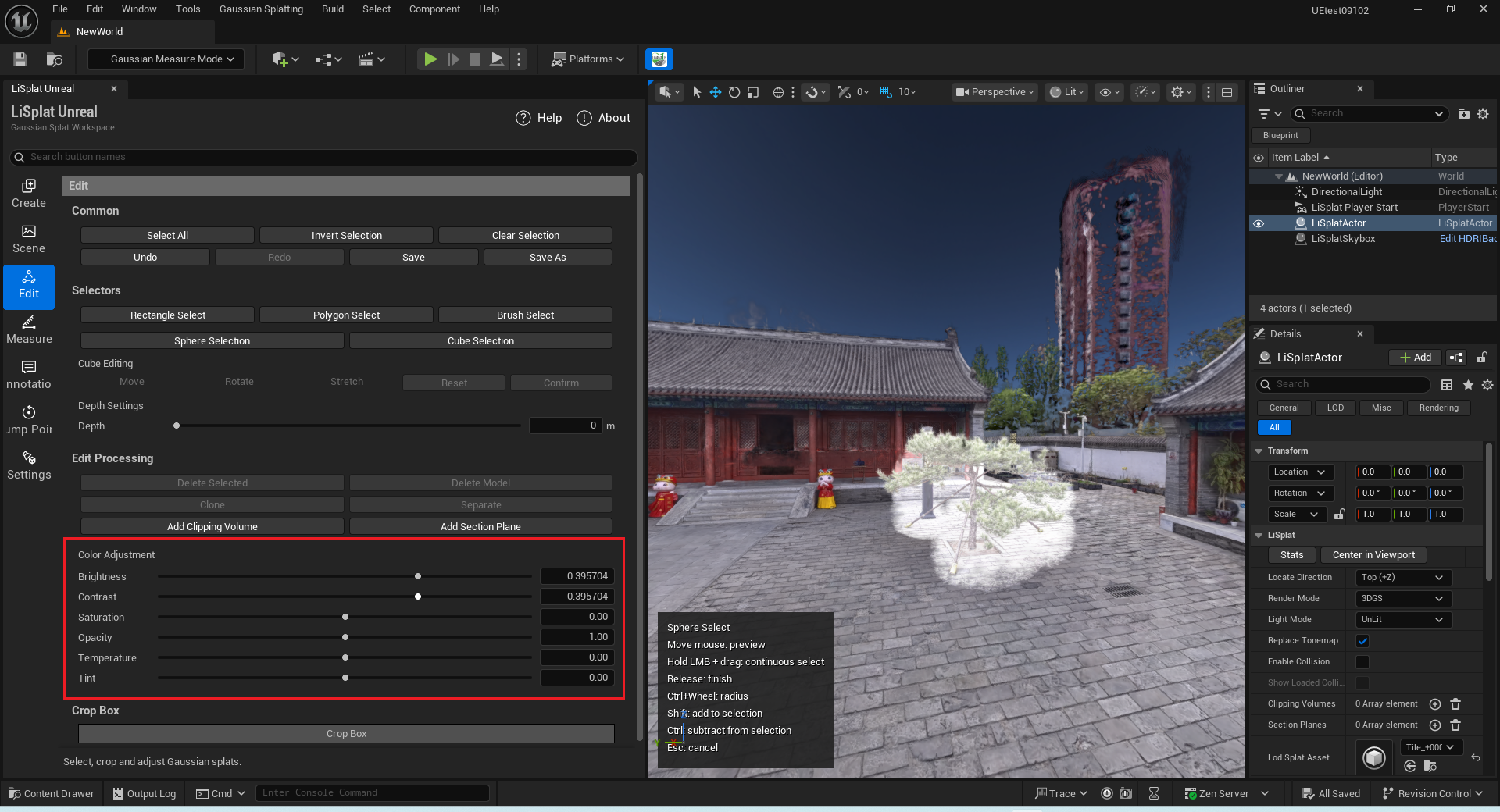Activate the viewport rotate tool

pyautogui.click(x=734, y=92)
